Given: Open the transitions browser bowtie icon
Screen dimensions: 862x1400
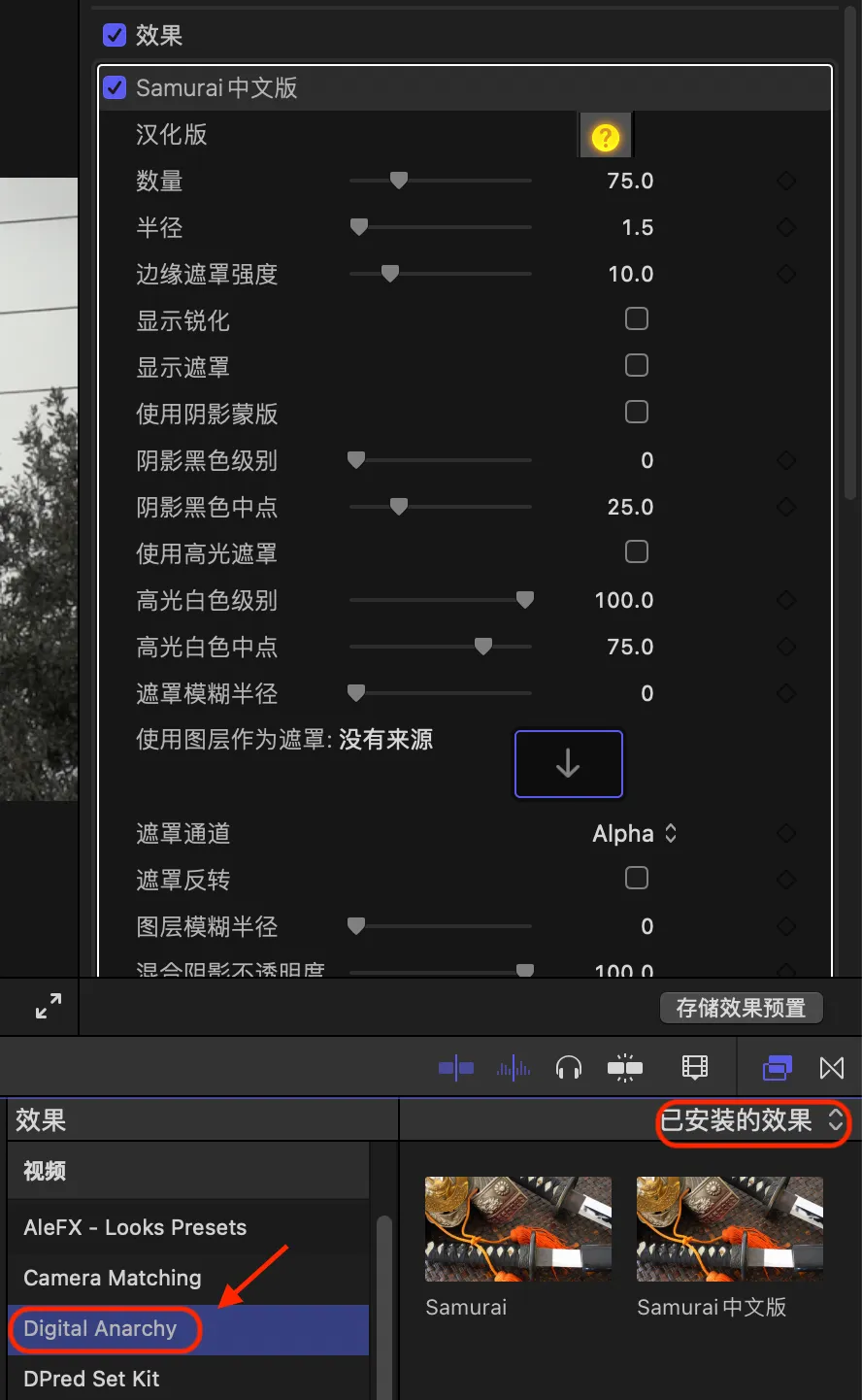Looking at the screenshot, I should point(832,1069).
